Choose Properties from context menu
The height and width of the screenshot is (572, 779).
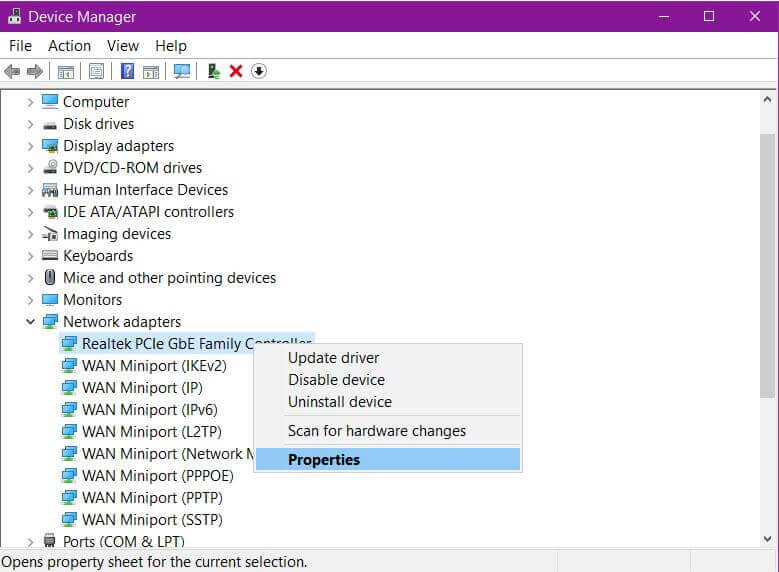point(388,459)
